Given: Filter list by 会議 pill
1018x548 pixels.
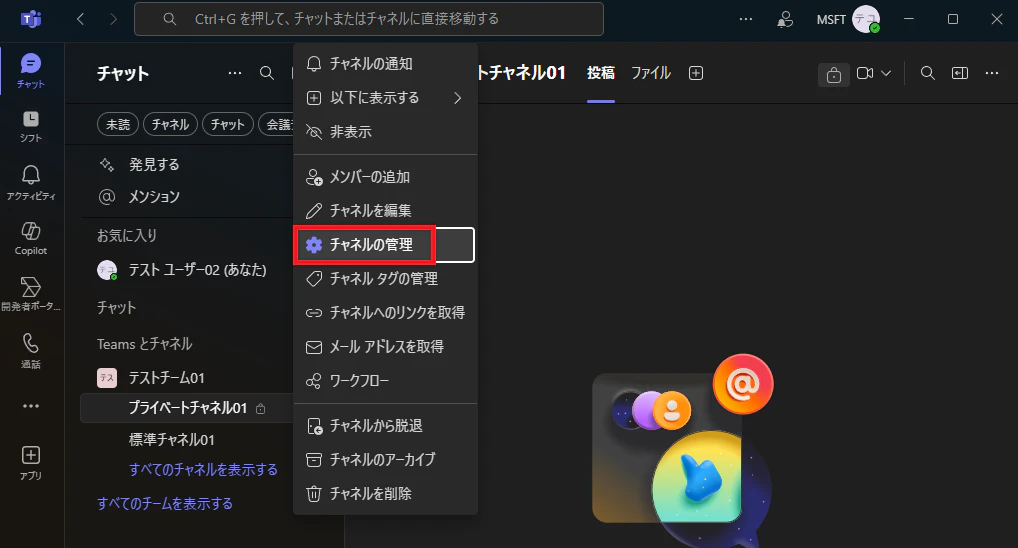Looking at the screenshot, I should 277,124.
